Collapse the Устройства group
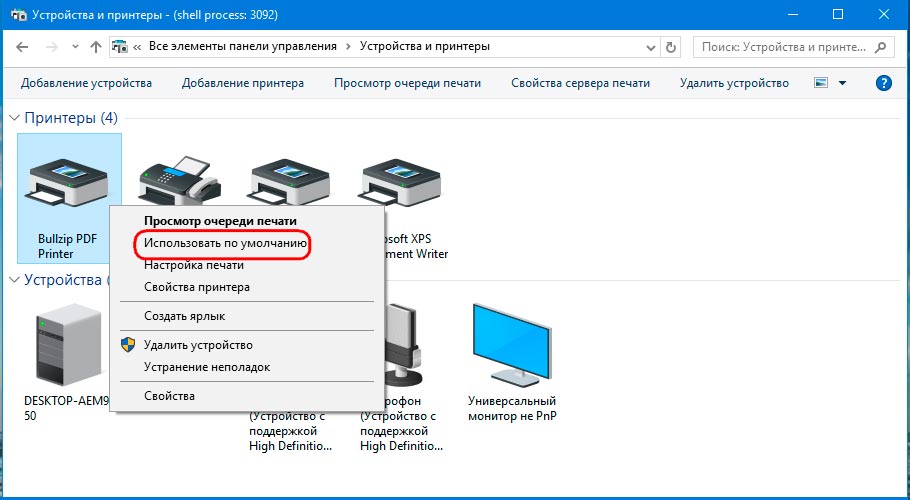 pos(15,280)
